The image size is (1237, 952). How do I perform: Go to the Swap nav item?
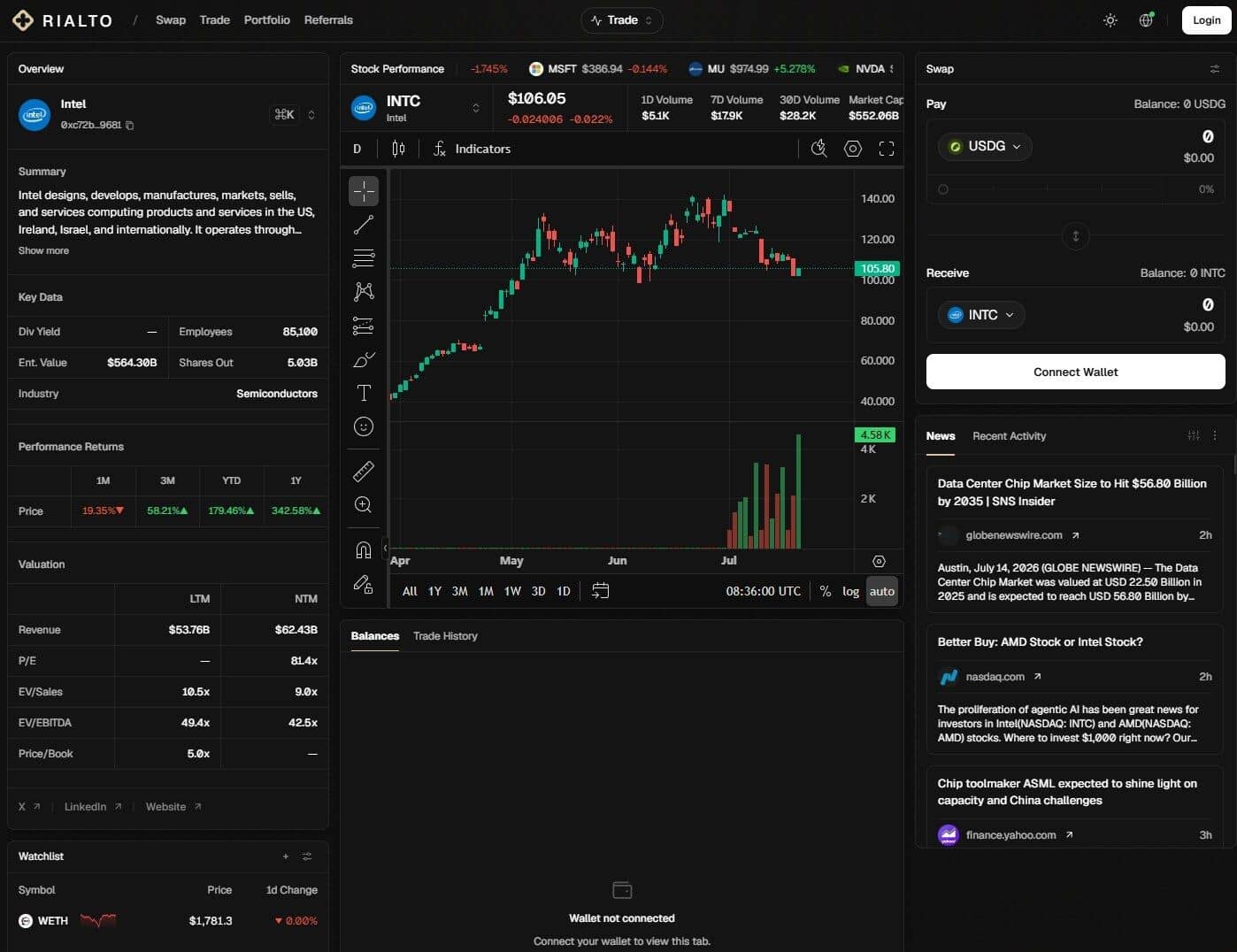[171, 19]
